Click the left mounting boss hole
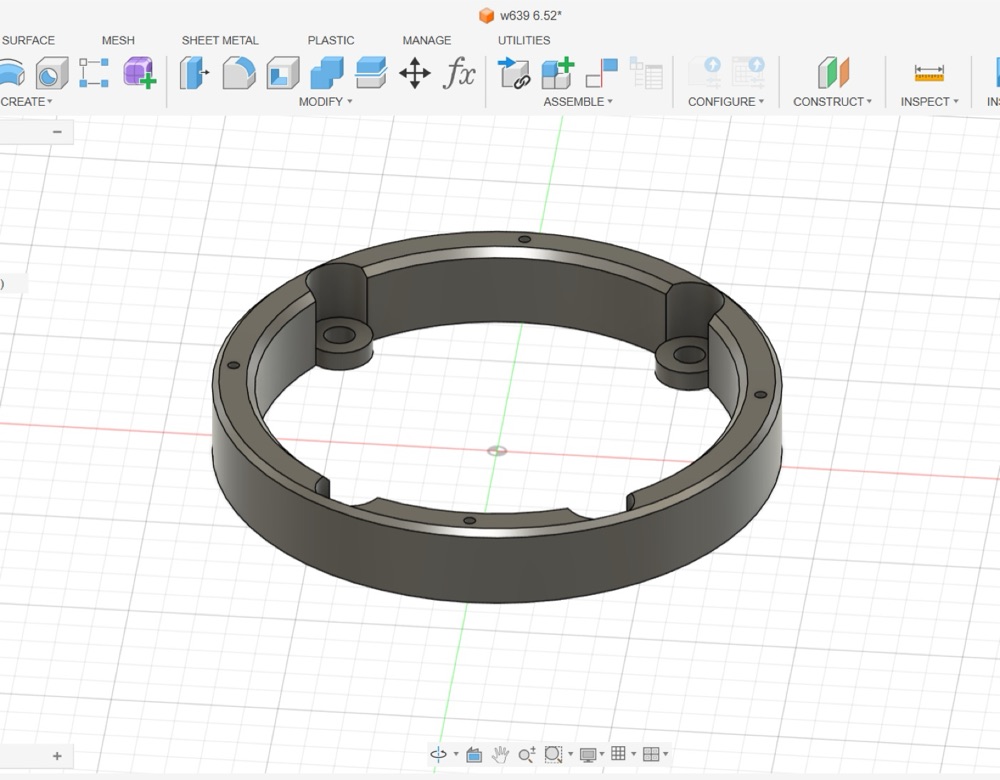 340,335
